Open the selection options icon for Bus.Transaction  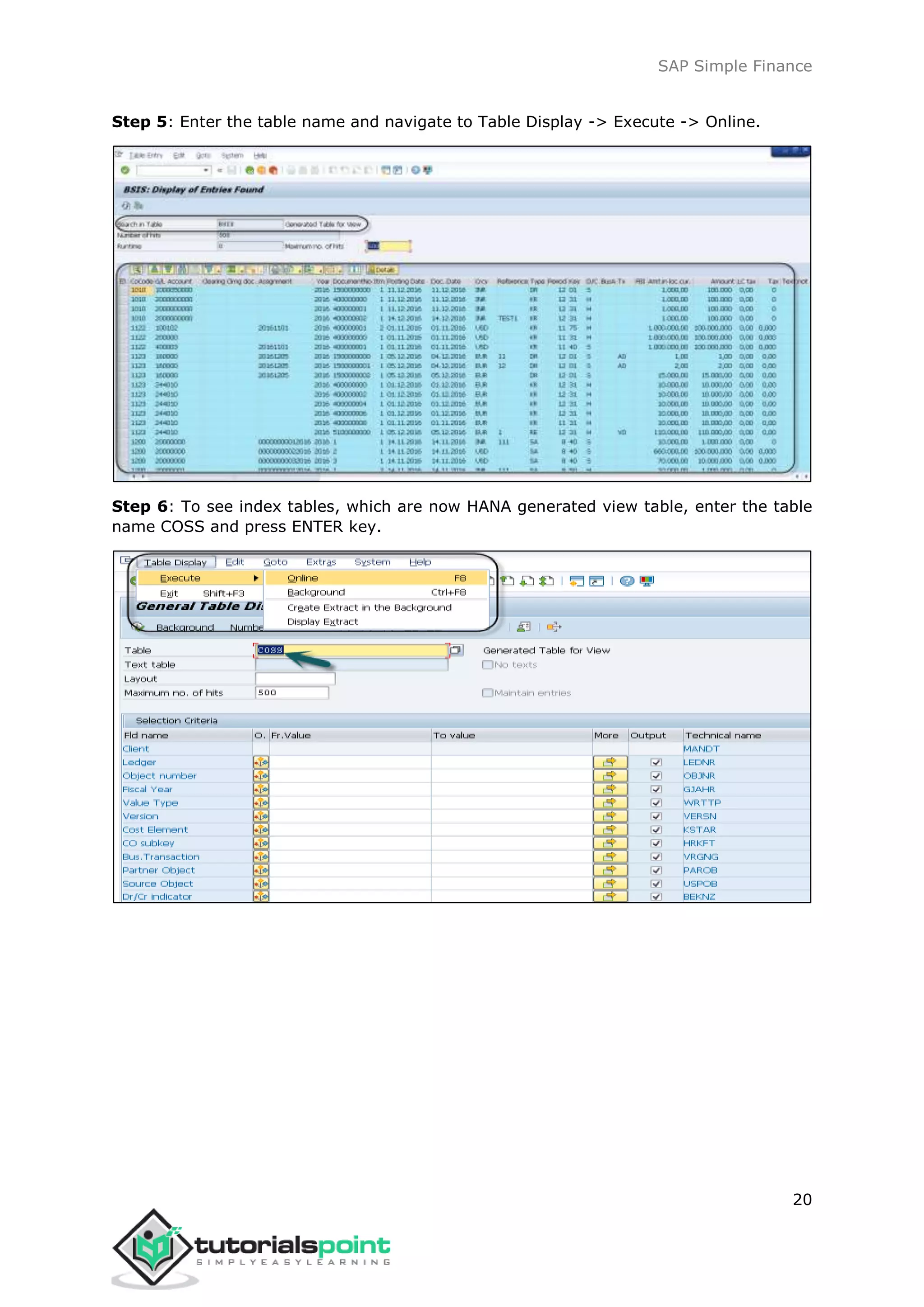point(261,857)
